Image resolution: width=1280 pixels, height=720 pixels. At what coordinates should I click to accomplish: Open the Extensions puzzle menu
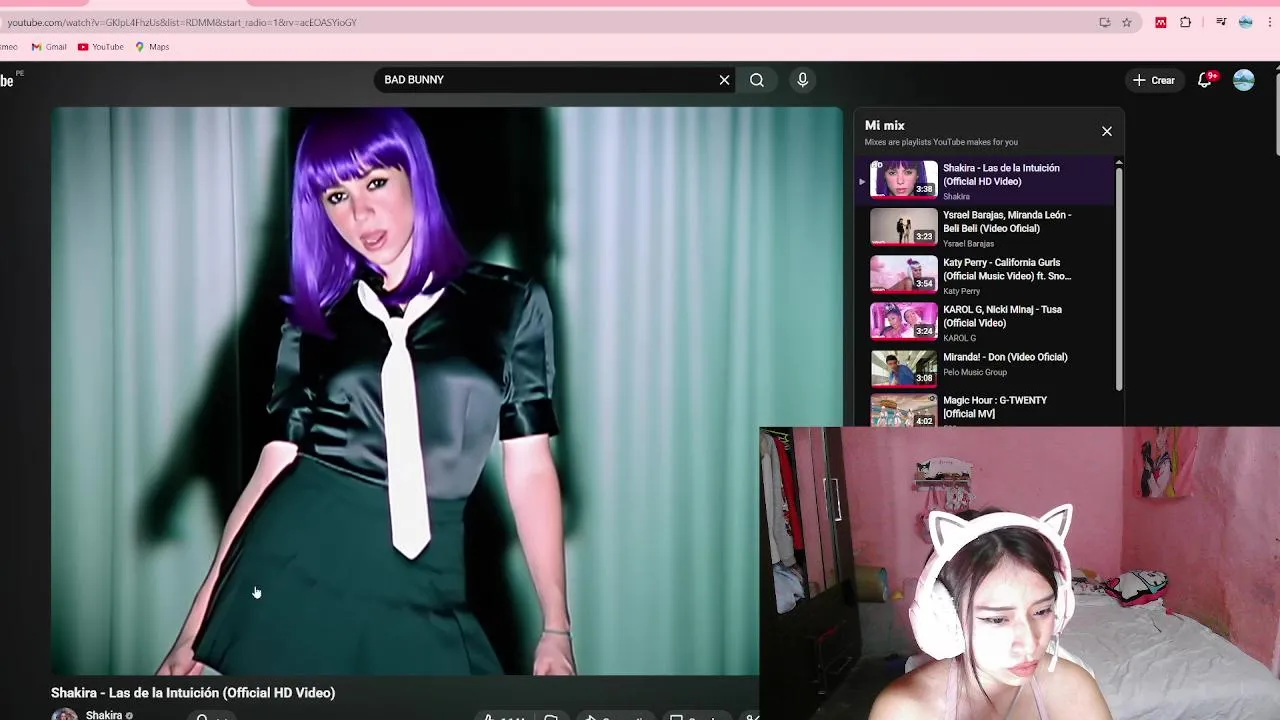tap(1186, 22)
